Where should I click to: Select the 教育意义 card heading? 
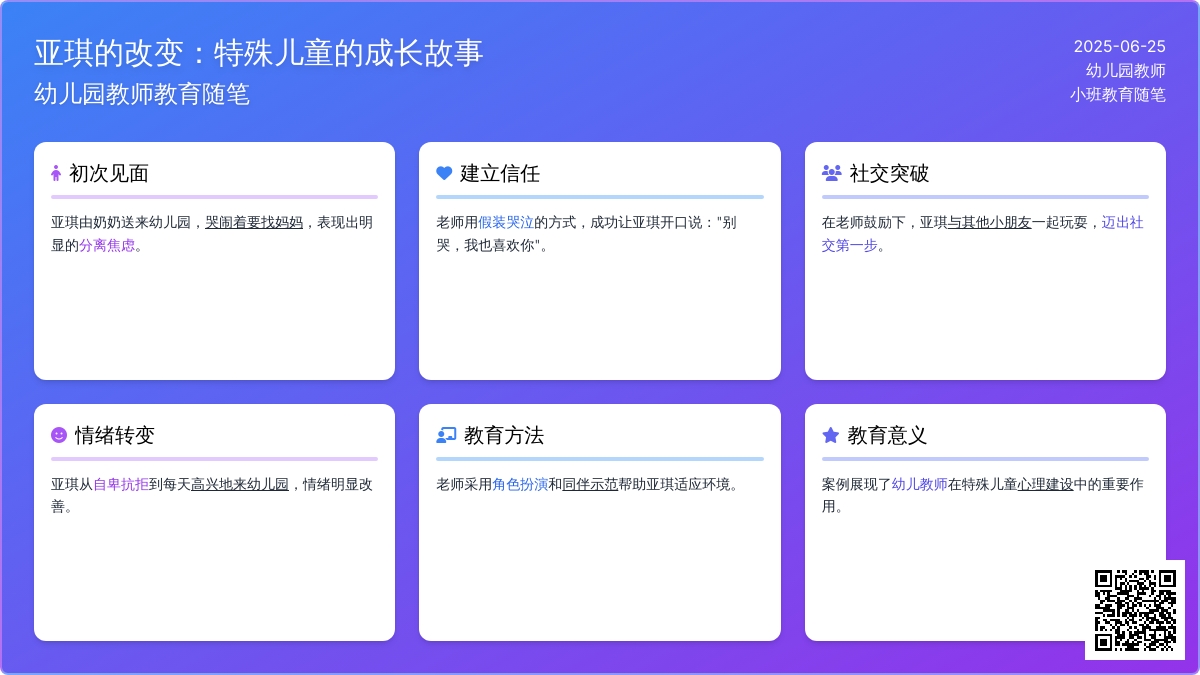[x=887, y=435]
